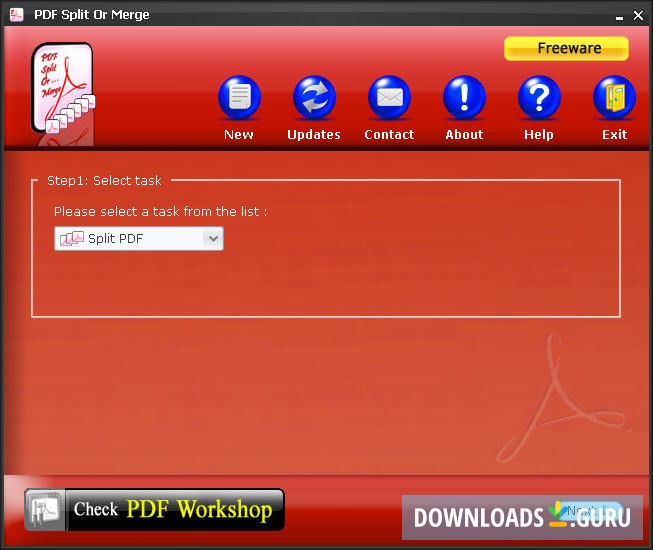Click the Exit door icon
The image size is (653, 550).
(x=615, y=97)
